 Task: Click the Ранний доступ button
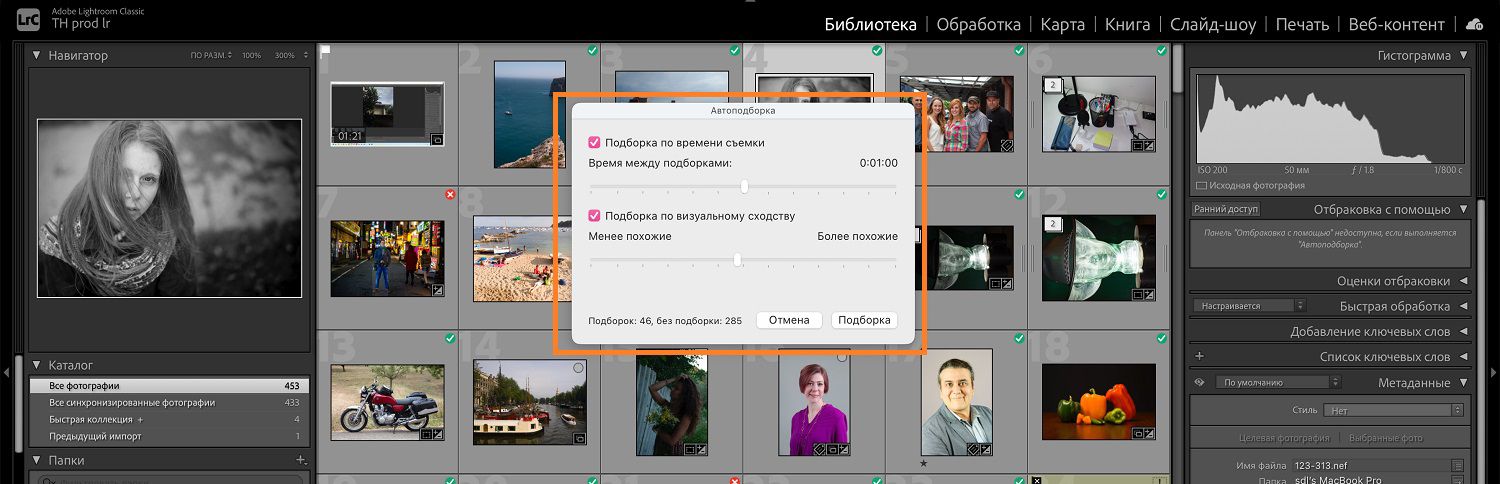(1226, 210)
